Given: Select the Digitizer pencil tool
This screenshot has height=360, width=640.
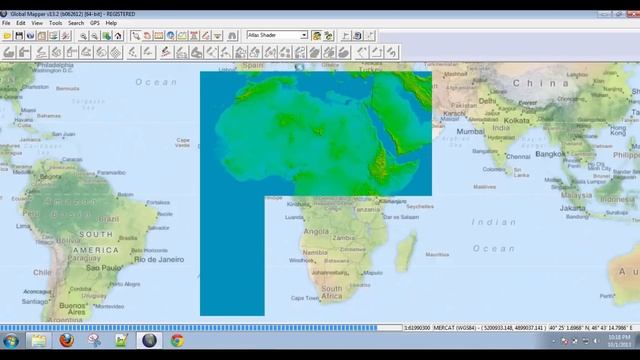Looking at the screenshot, I should [206, 36].
